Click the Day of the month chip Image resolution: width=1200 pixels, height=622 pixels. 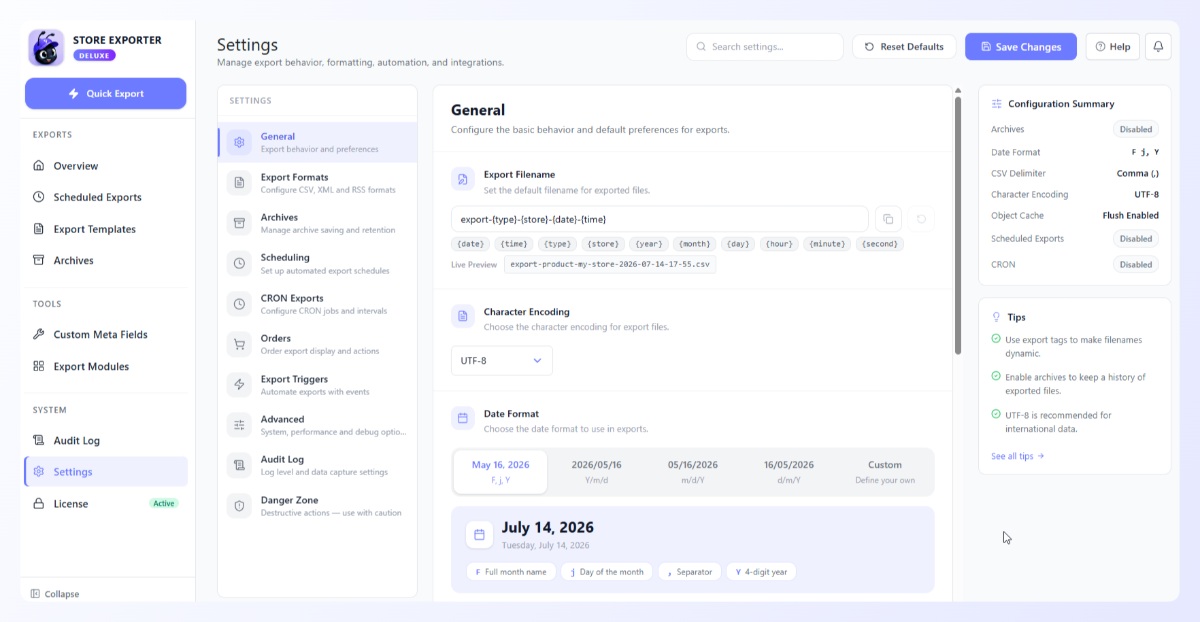pos(606,572)
